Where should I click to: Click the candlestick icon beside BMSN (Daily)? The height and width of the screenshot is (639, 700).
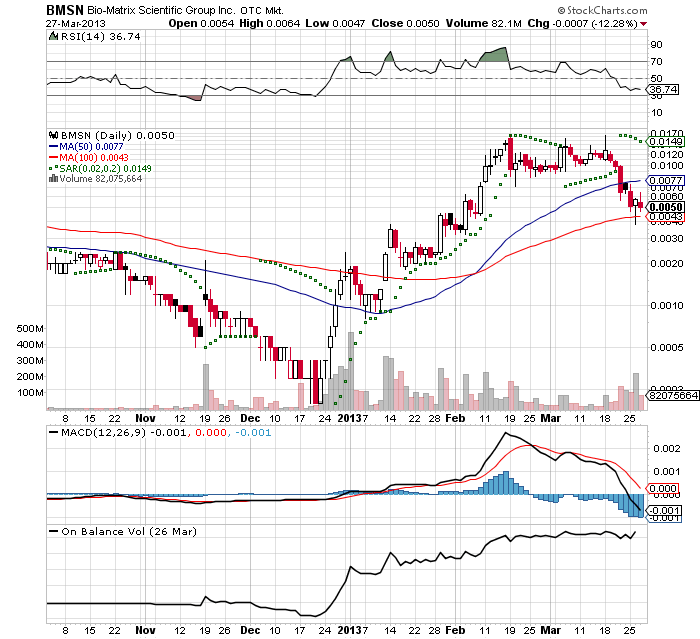click(54, 135)
